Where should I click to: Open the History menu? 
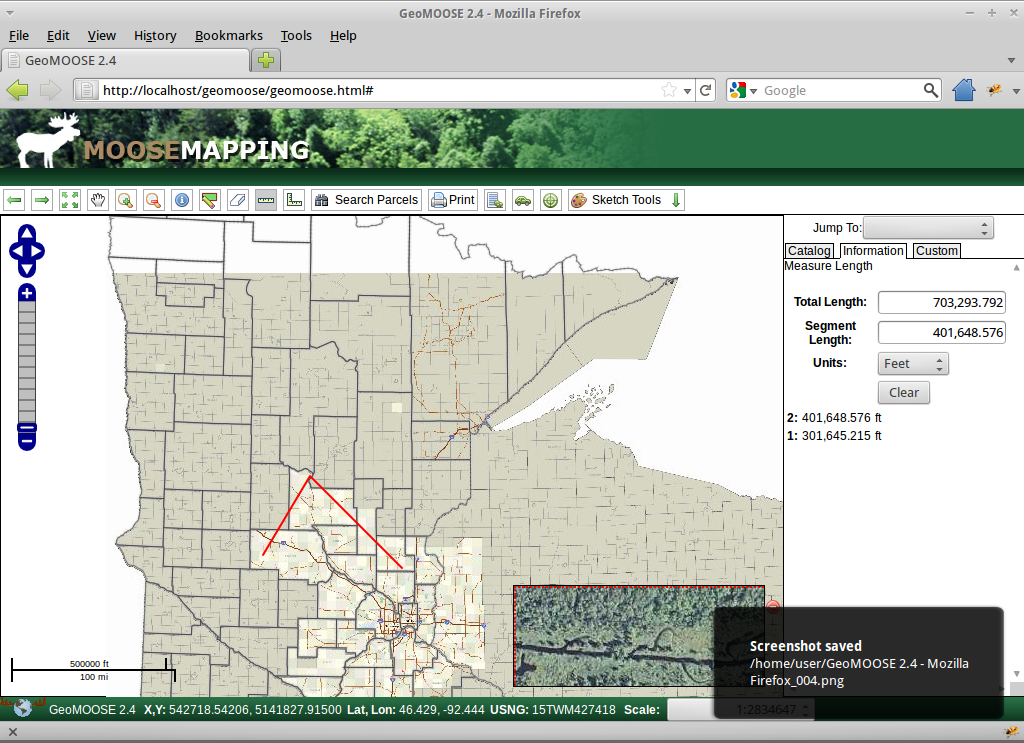(x=155, y=36)
